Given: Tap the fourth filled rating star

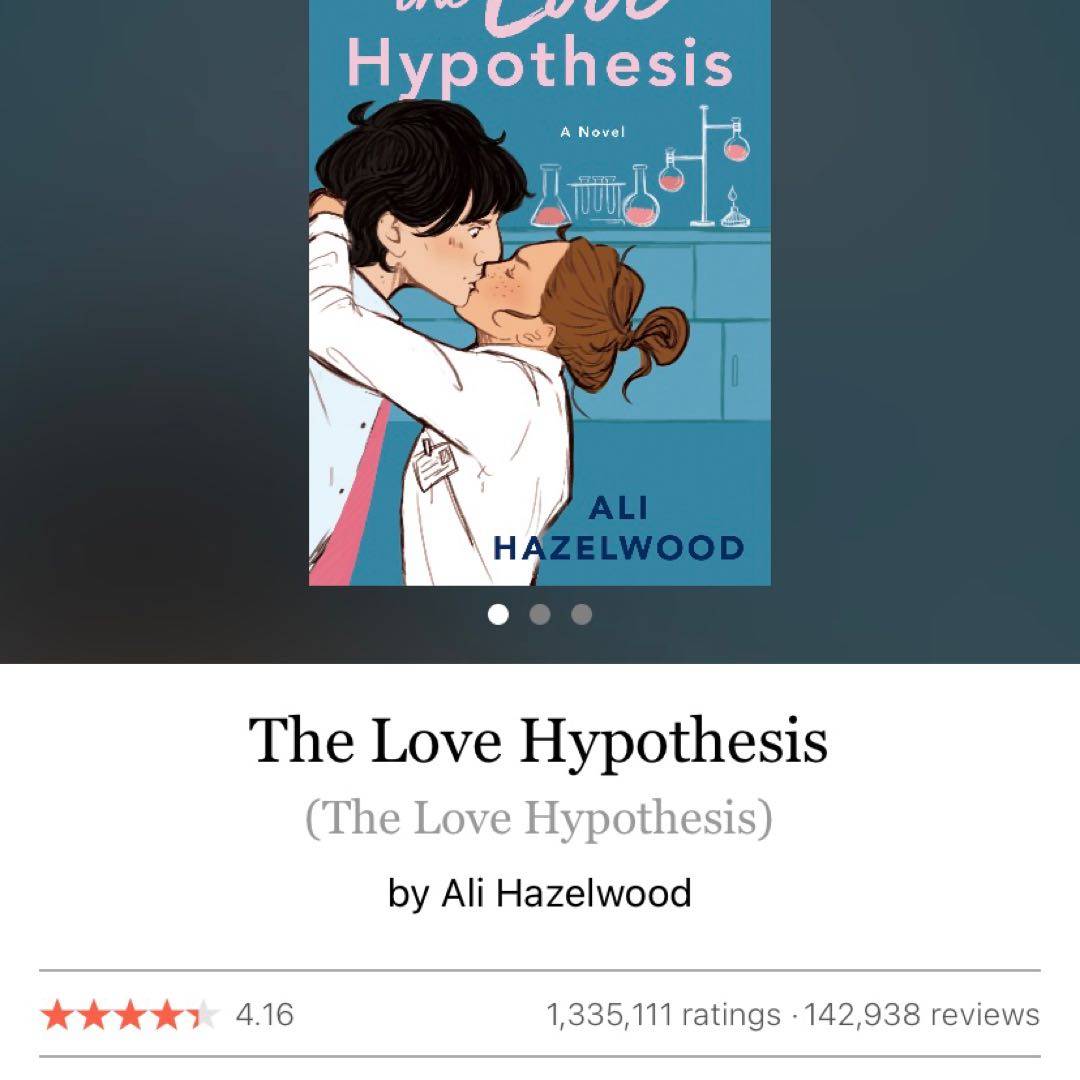Looking at the screenshot, I should (167, 1015).
